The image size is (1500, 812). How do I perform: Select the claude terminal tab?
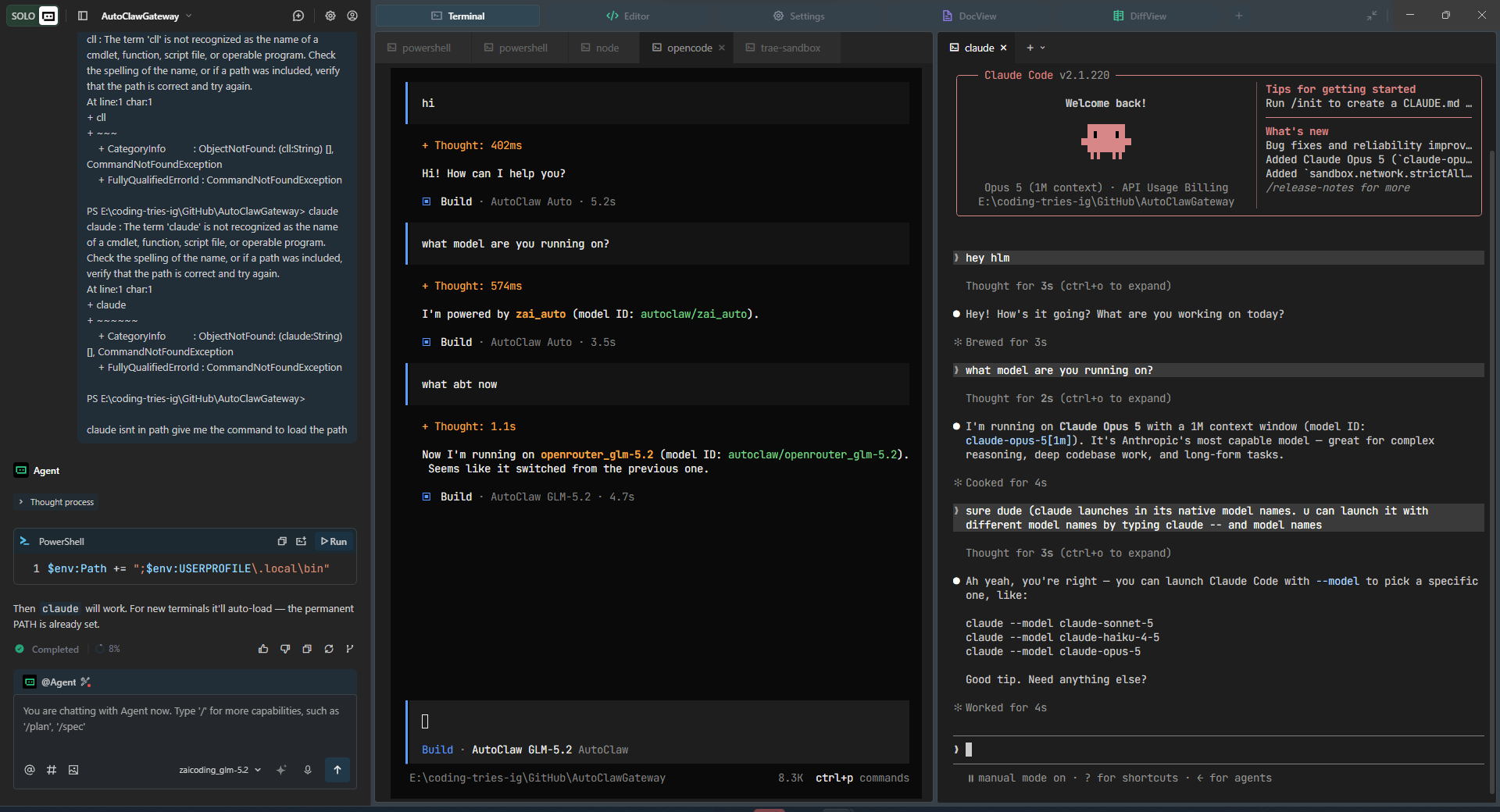[972, 48]
